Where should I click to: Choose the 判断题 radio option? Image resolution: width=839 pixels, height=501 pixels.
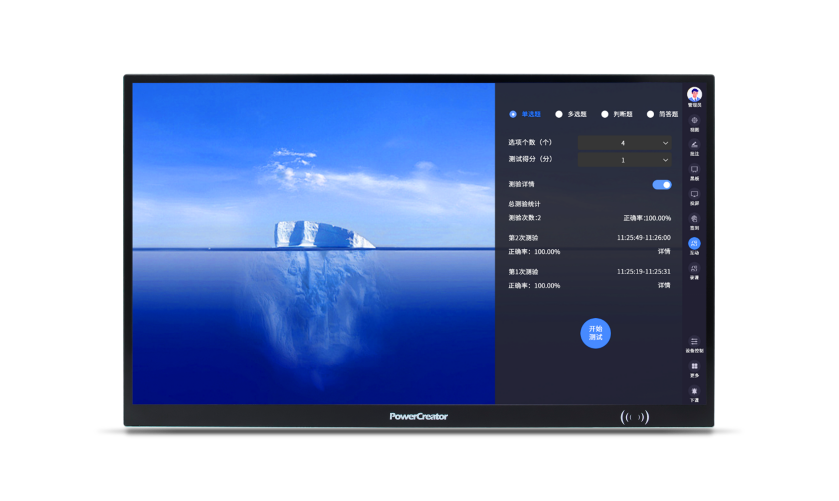605,114
